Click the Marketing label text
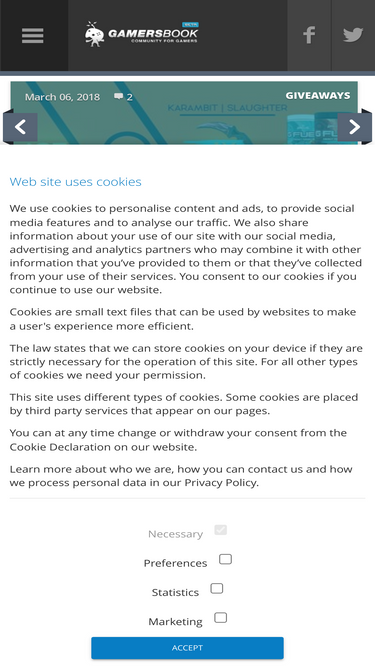Image resolution: width=375 pixels, height=667 pixels. pos(175,622)
